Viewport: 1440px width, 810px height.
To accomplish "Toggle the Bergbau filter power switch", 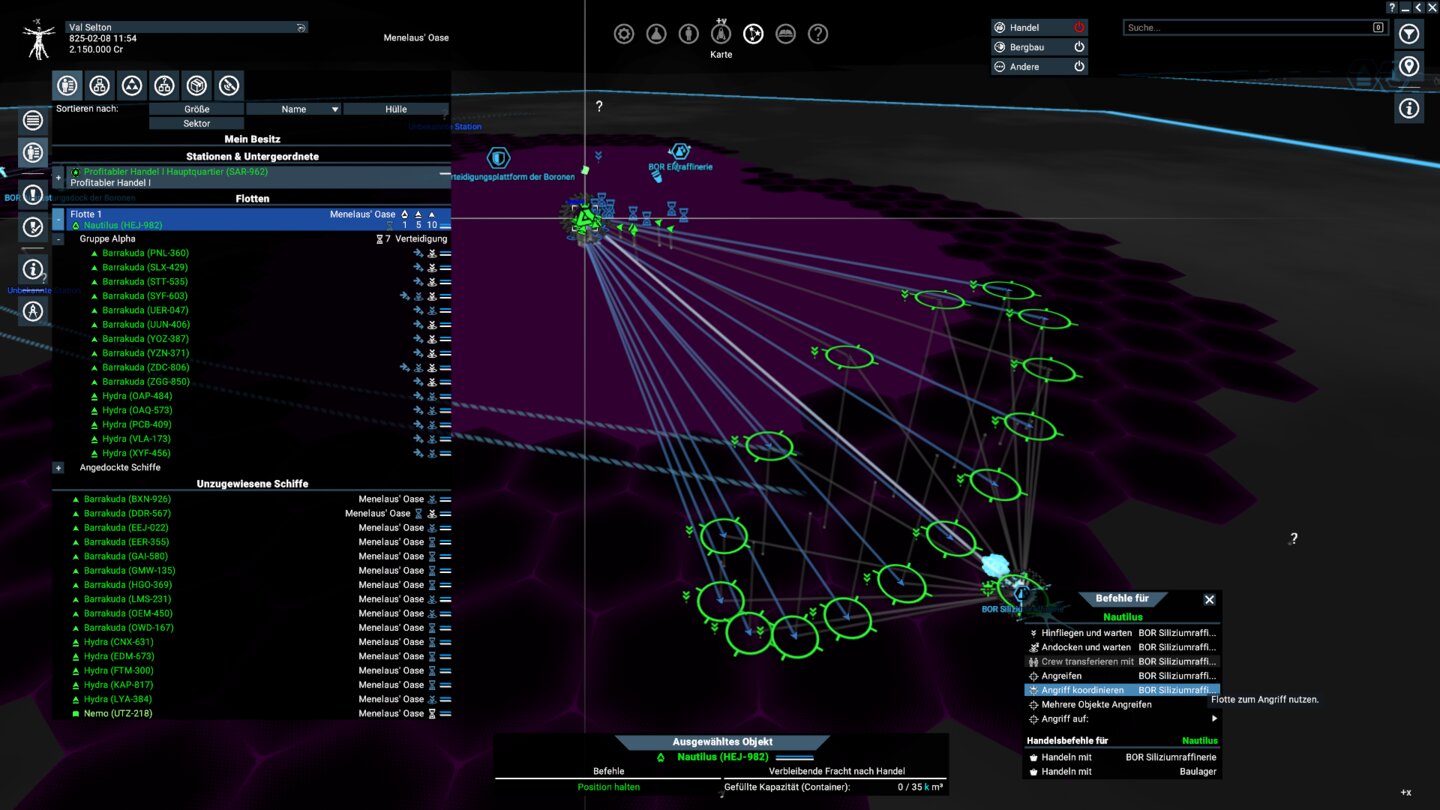I will [x=1079, y=47].
